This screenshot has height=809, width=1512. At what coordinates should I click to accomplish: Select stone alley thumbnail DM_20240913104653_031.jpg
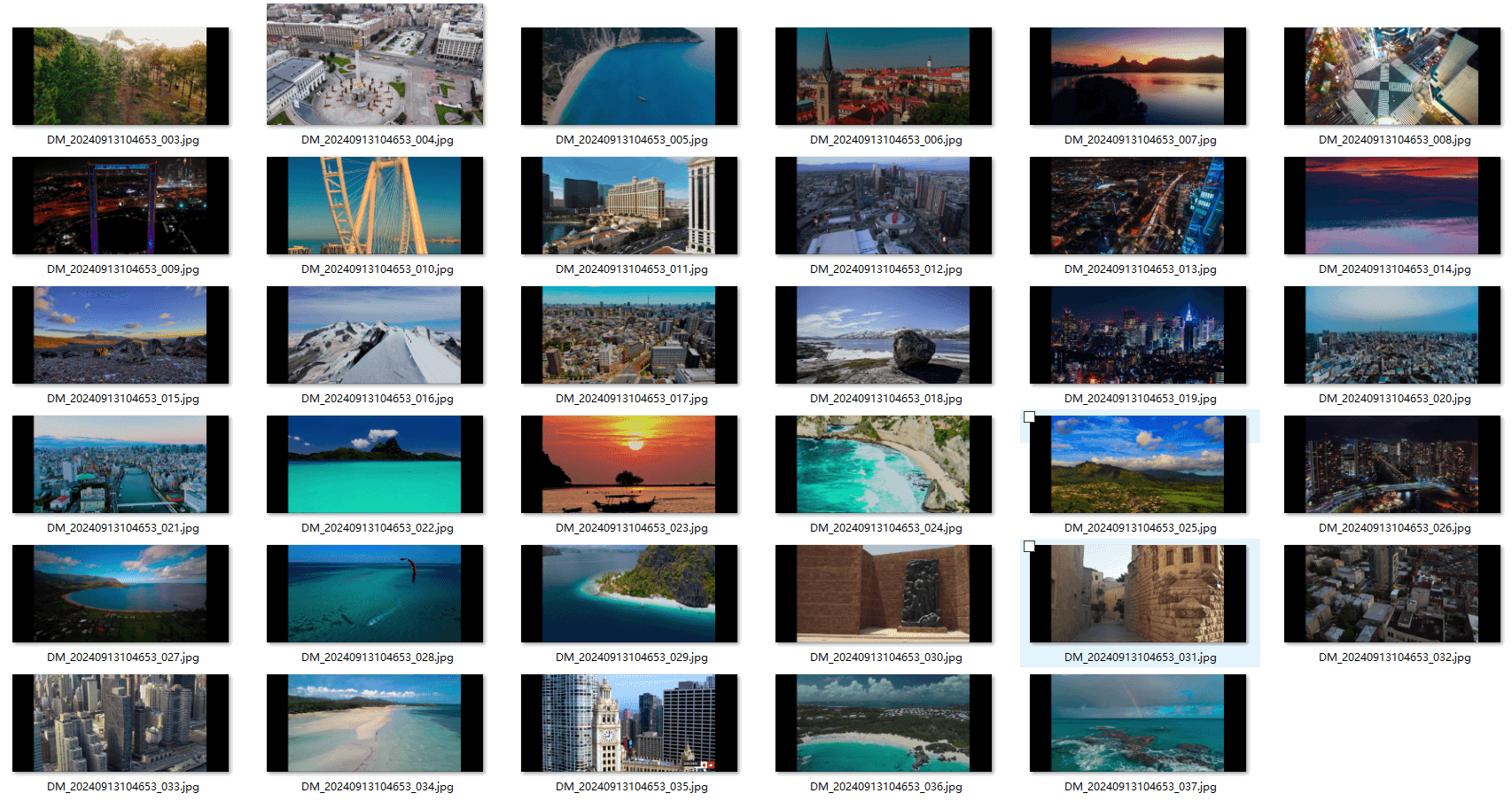point(1138,594)
